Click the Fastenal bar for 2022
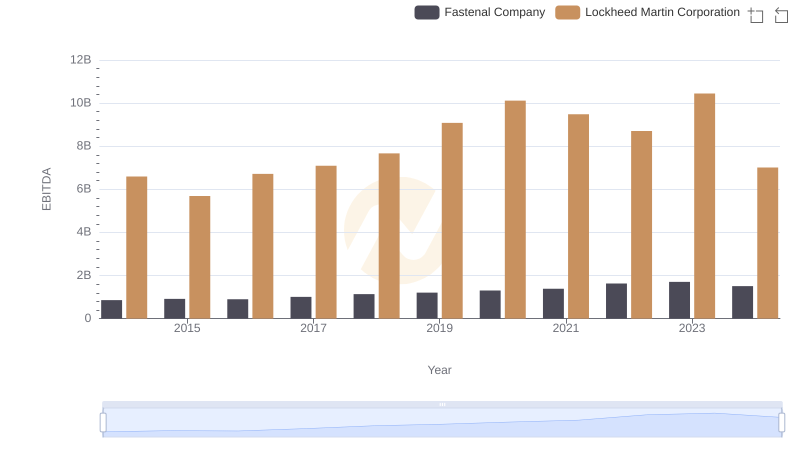 tap(616, 301)
